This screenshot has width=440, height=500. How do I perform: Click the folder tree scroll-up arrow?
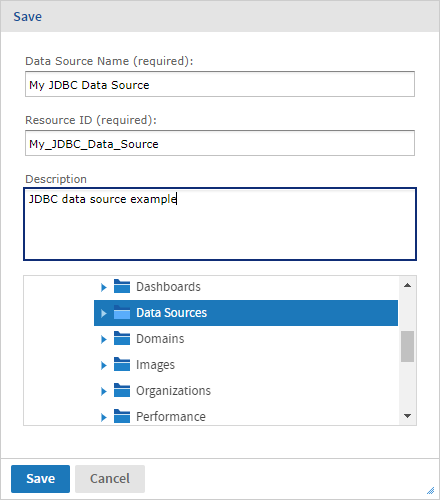pos(407,285)
